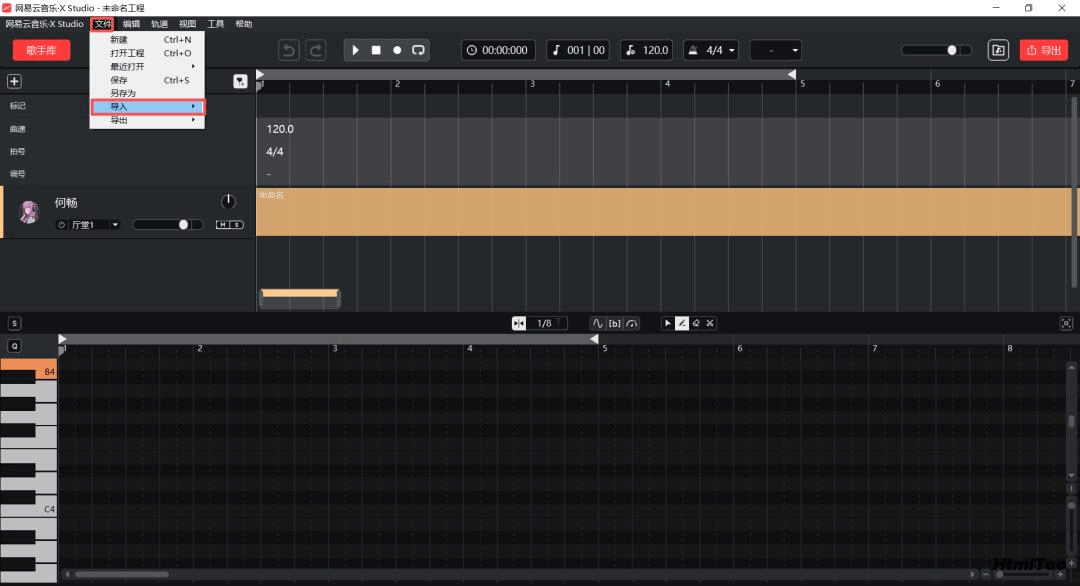1080x586 pixels.
Task: Click the red 导出 export button
Action: click(1043, 50)
